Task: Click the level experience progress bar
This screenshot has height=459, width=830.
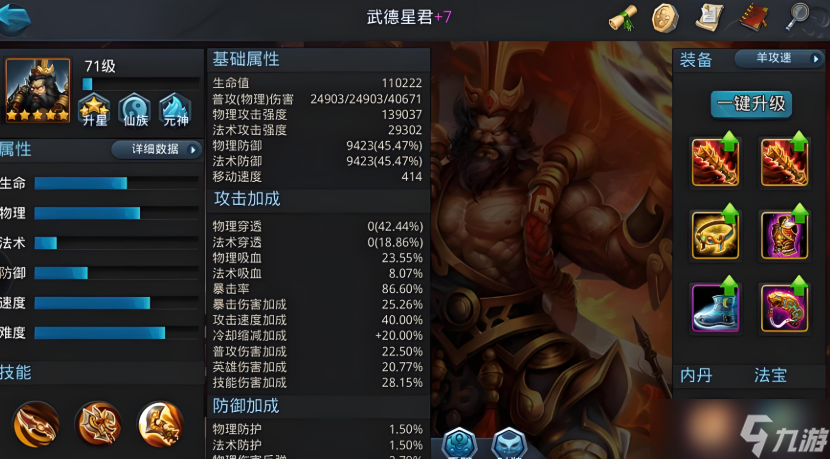Action: [141, 84]
